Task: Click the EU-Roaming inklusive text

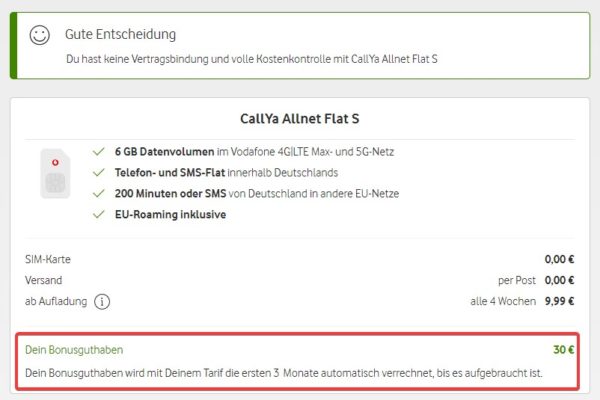Action: 170,214
